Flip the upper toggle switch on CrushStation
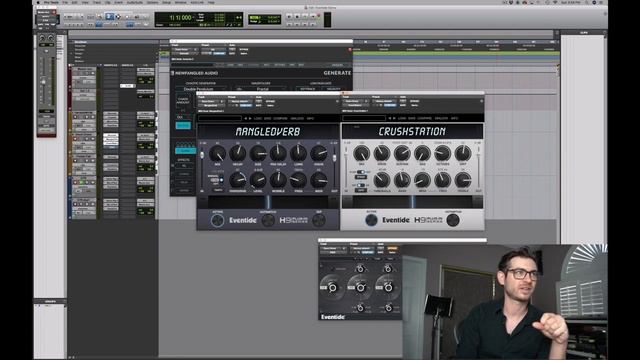Viewport: 640px width, 360px height. pos(361,172)
